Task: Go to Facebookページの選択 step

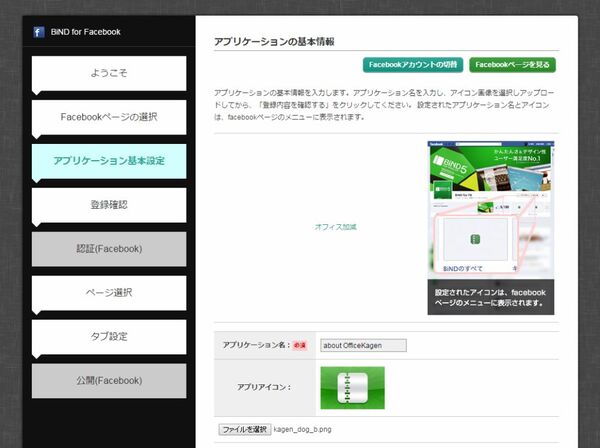Action: pyautogui.click(x=109, y=117)
